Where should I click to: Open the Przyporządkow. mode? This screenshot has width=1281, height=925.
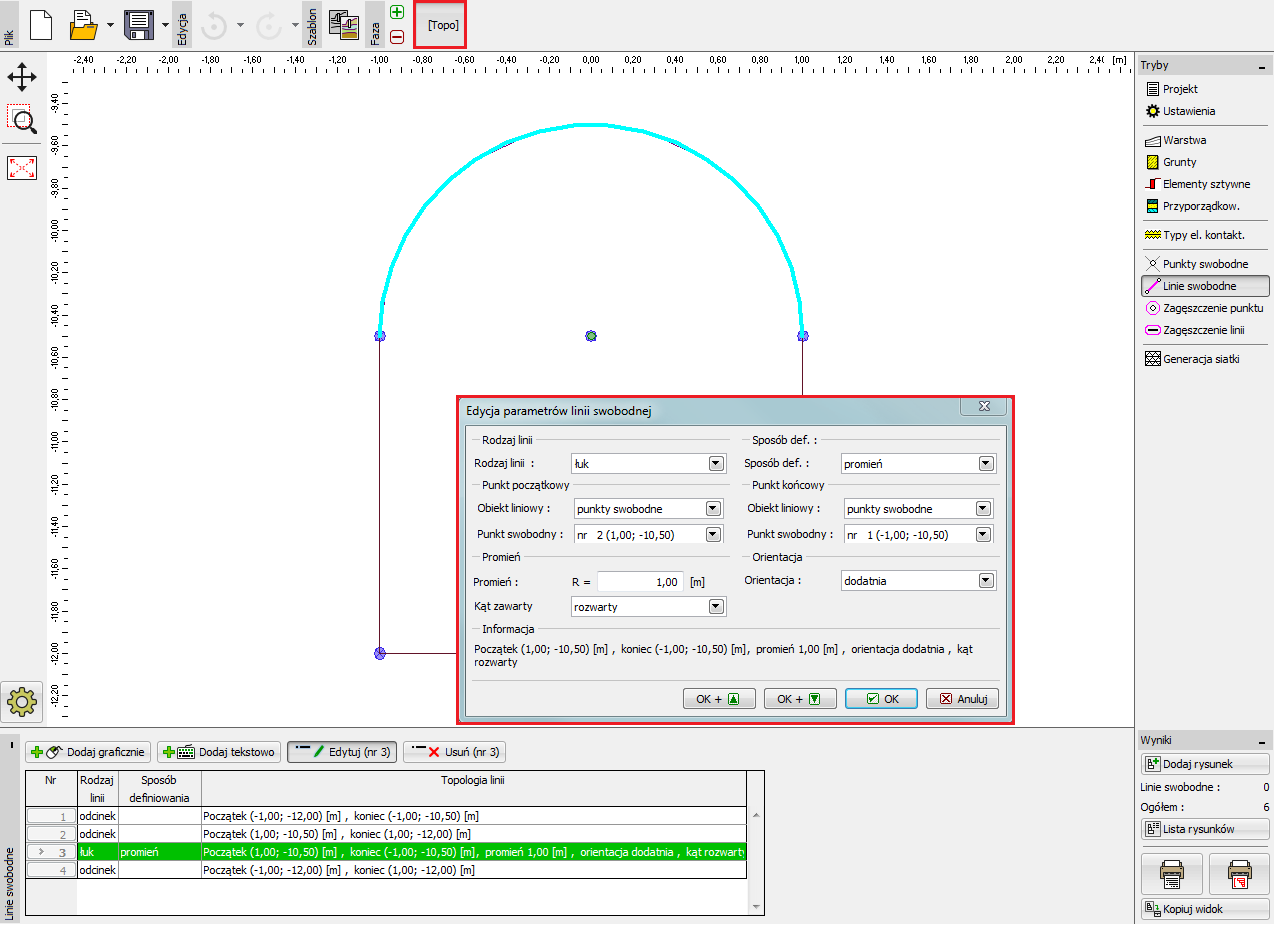coord(1192,206)
